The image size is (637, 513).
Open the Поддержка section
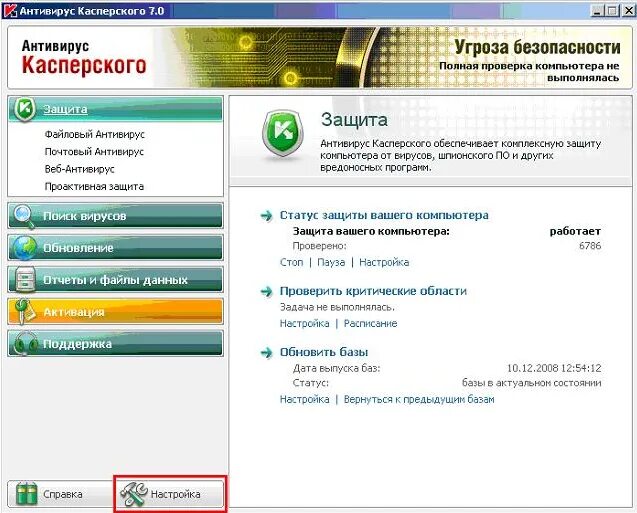pyautogui.click(x=115, y=344)
